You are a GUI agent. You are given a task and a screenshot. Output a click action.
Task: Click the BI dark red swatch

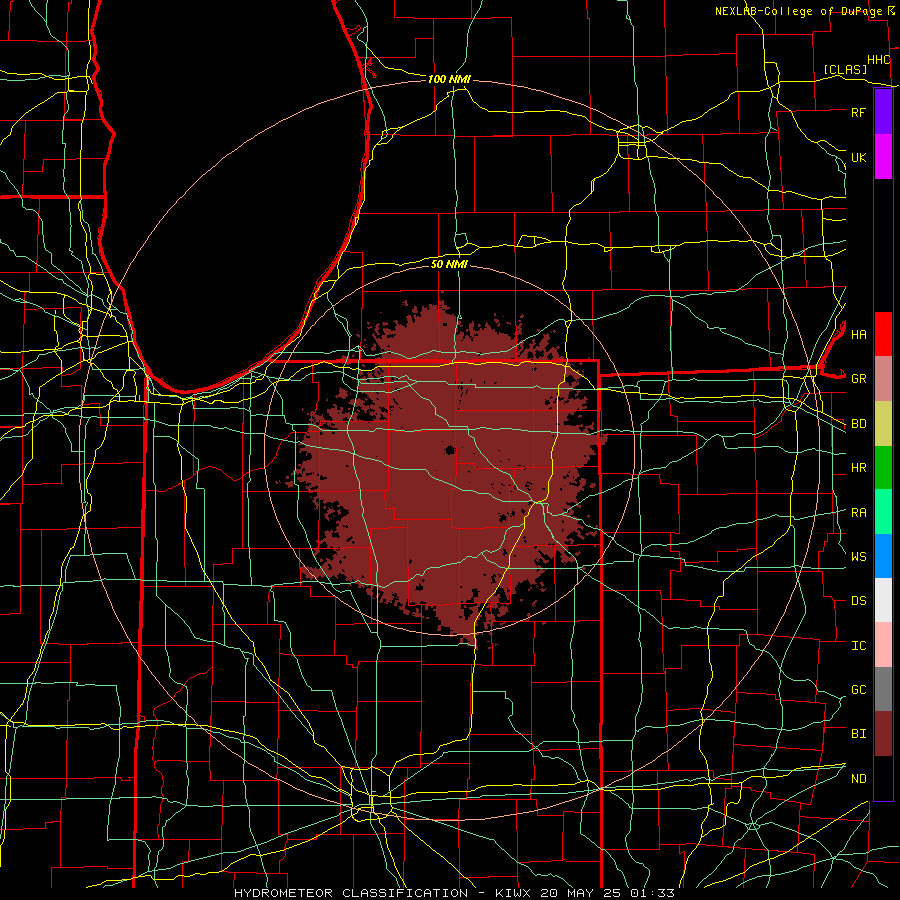click(x=883, y=734)
